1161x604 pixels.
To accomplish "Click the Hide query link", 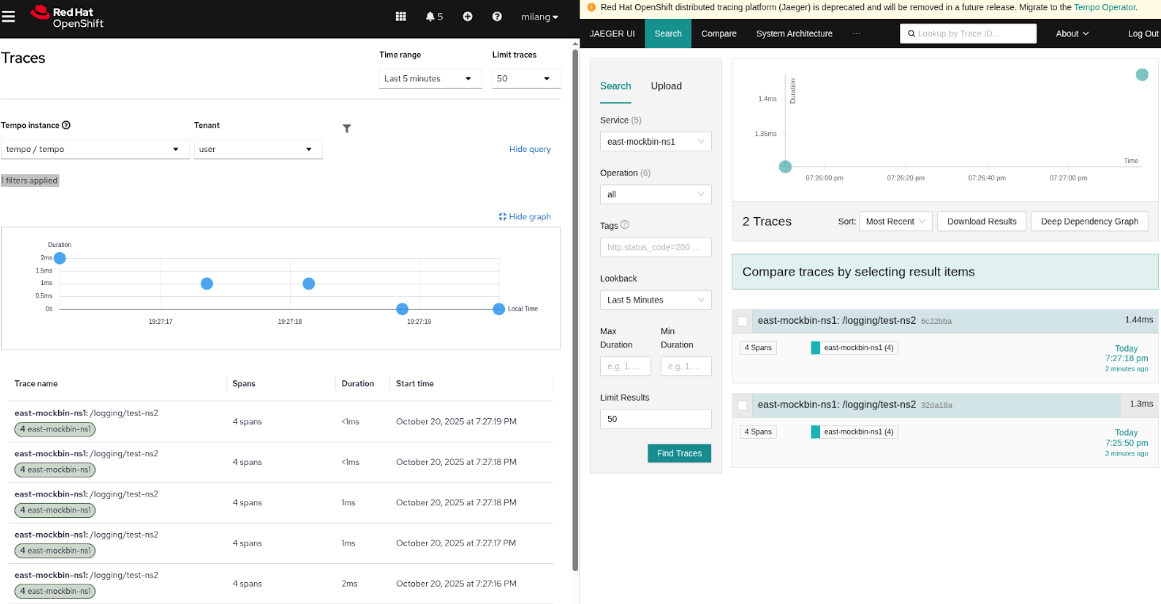I will coord(529,149).
